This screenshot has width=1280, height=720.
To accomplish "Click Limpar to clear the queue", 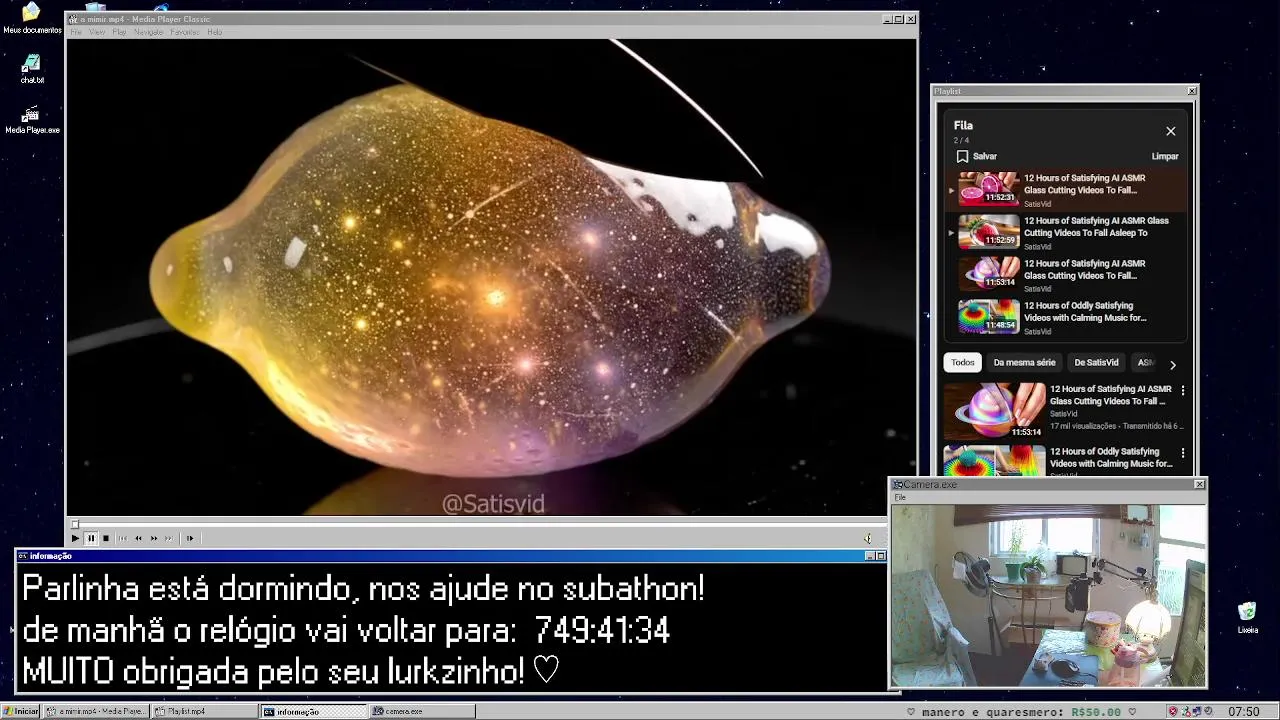I will tap(1165, 156).
